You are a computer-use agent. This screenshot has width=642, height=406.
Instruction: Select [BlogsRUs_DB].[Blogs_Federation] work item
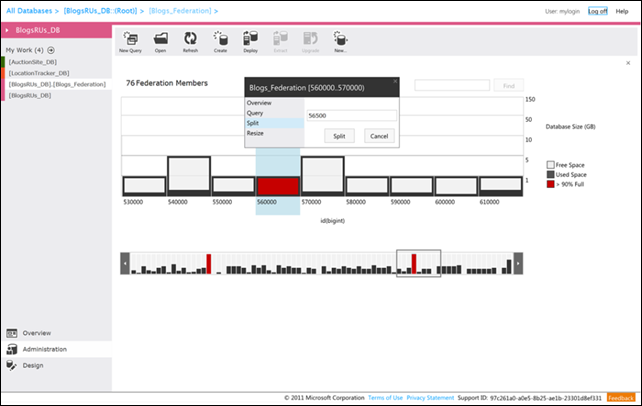pos(57,84)
